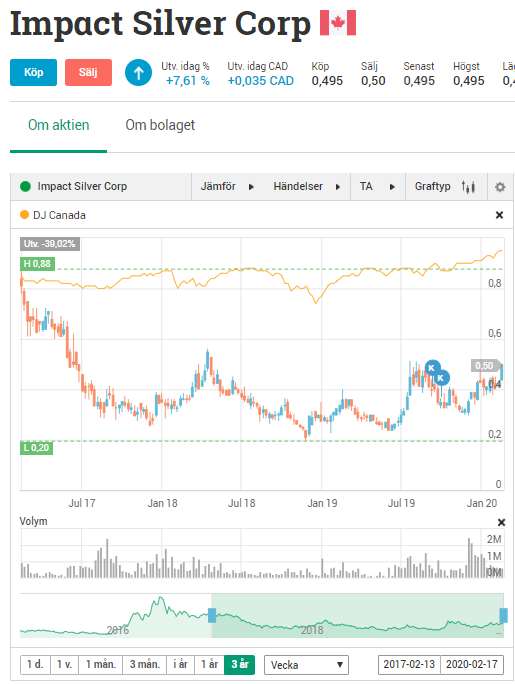Click the blue Köp buy button
The image size is (515, 684).
click(34, 72)
